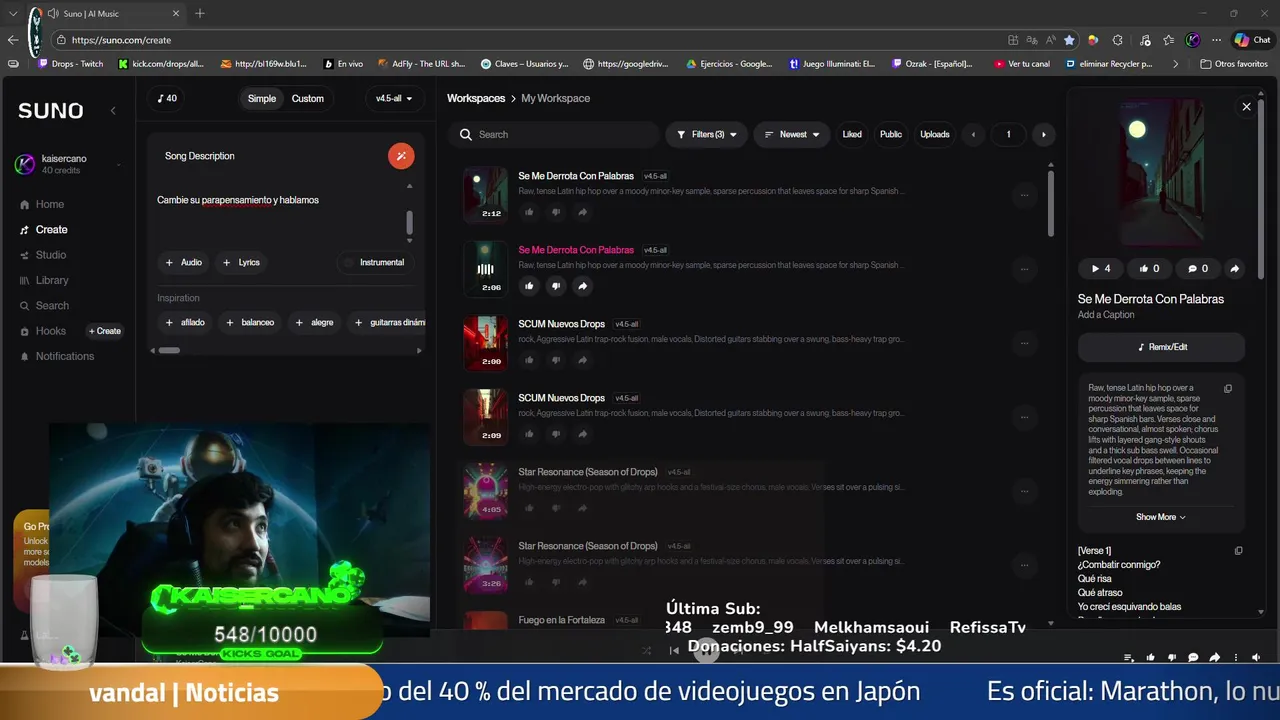Viewport: 1280px width, 720px height.
Task: Open the Newest sort dropdown
Action: [792, 134]
